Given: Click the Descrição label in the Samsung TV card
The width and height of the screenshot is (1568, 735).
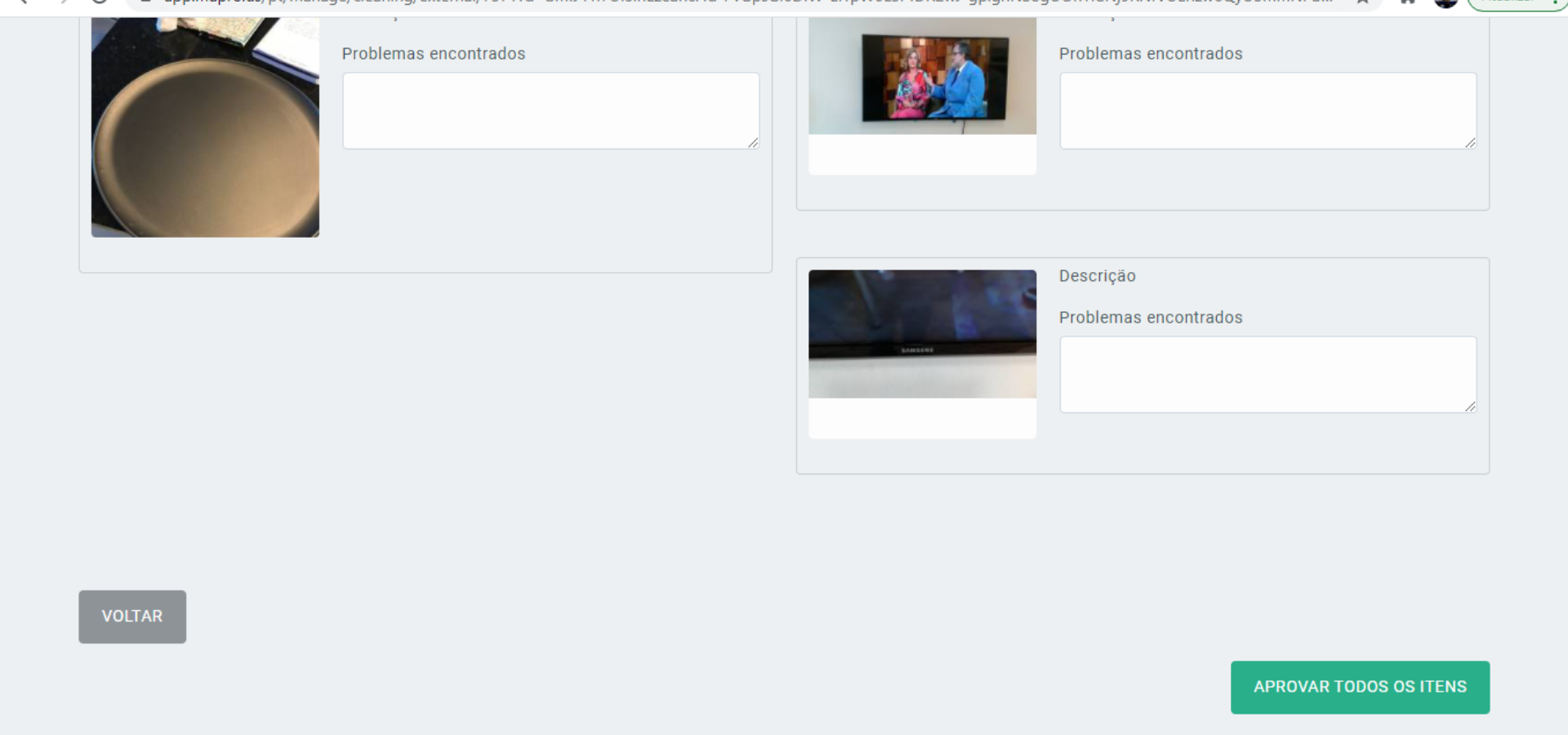Looking at the screenshot, I should pos(1097,276).
